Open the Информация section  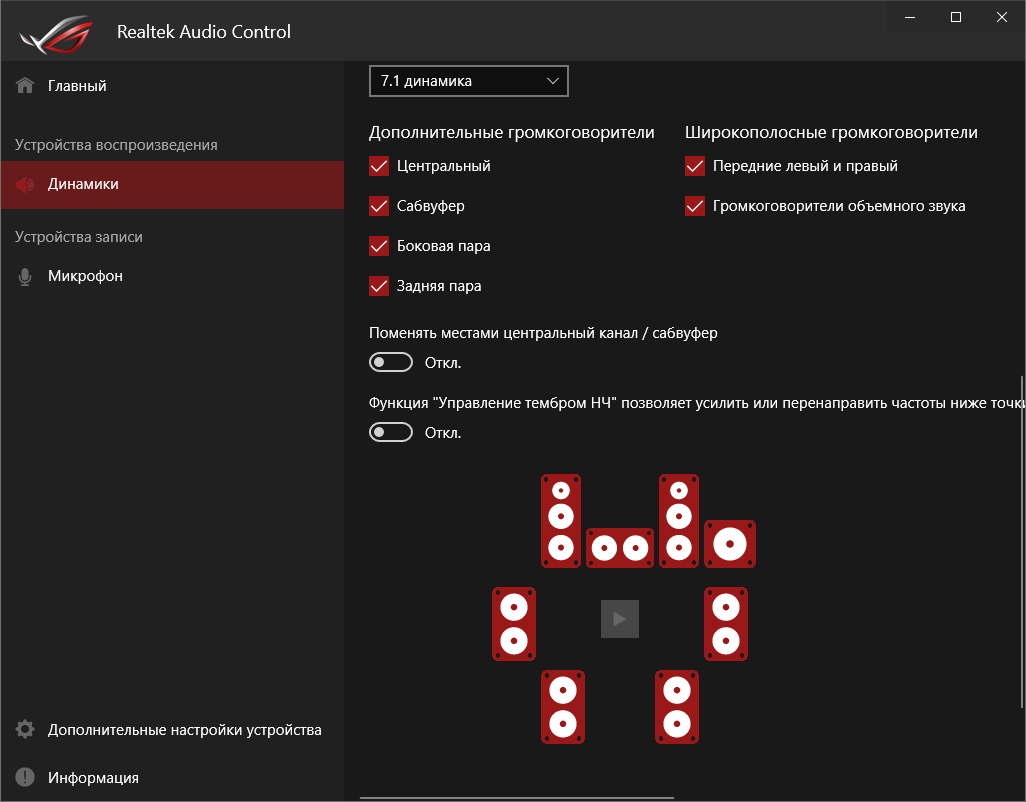coord(93,778)
